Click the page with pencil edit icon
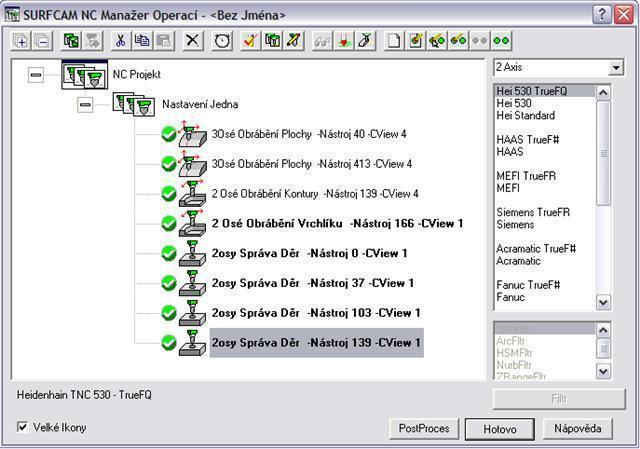 pyautogui.click(x=416, y=41)
